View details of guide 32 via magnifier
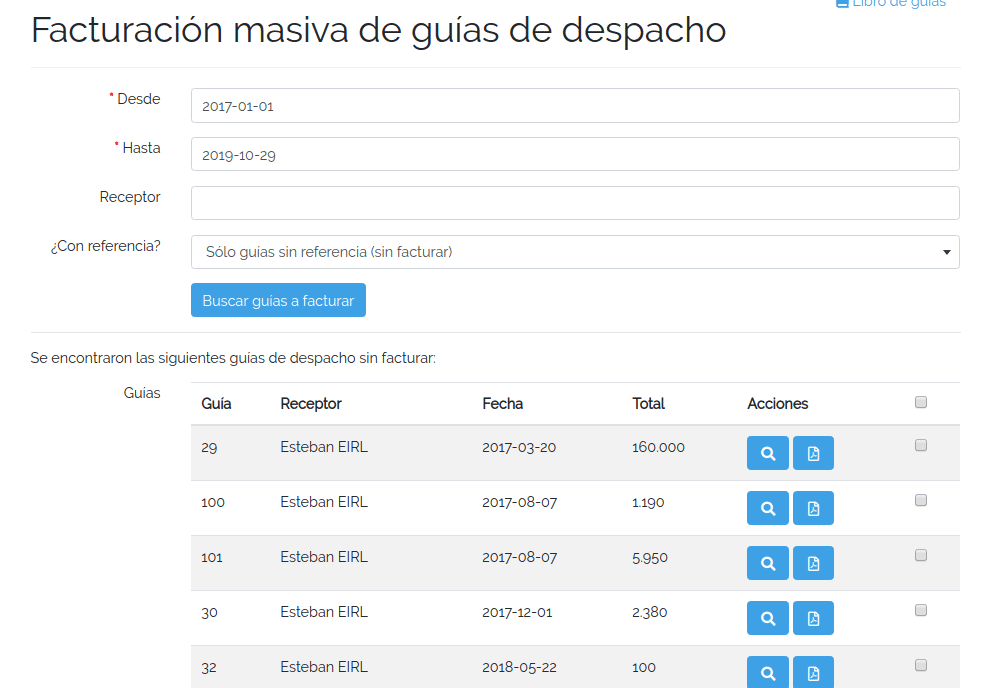Viewport: 982px width, 688px height. point(767,672)
